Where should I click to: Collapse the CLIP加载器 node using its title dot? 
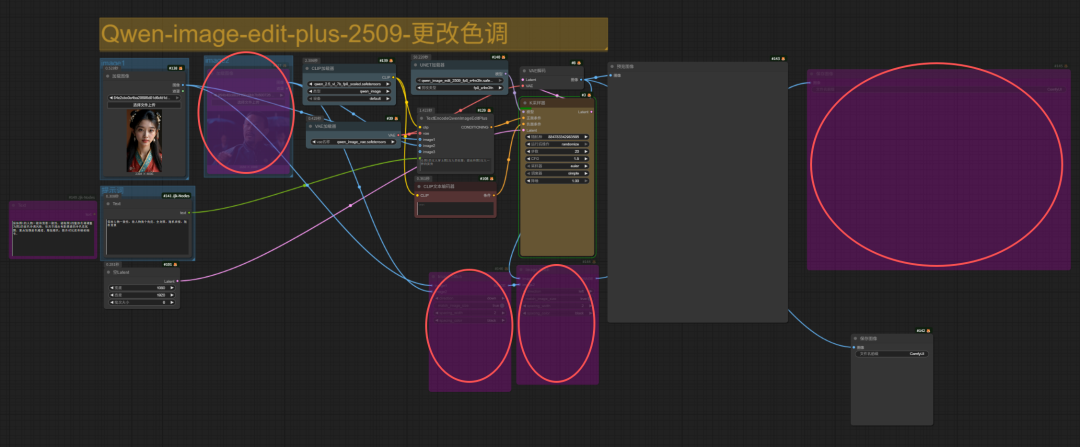tap(307, 68)
